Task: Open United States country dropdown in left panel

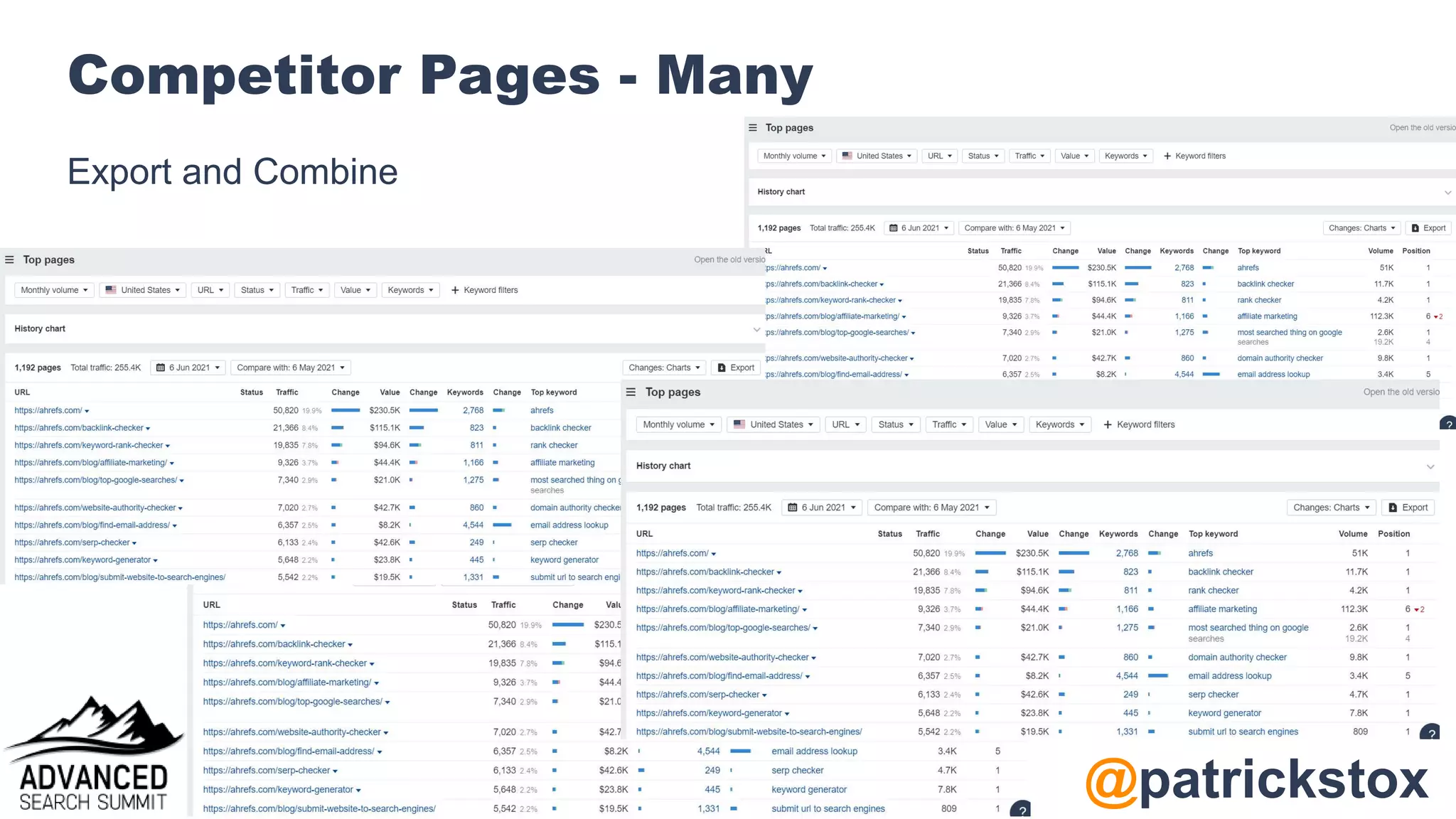Action: 142,290
